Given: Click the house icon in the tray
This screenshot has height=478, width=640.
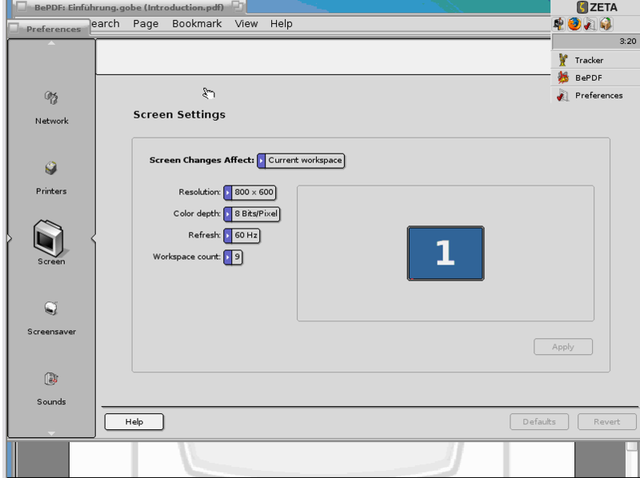Looking at the screenshot, I should click(x=605, y=24).
